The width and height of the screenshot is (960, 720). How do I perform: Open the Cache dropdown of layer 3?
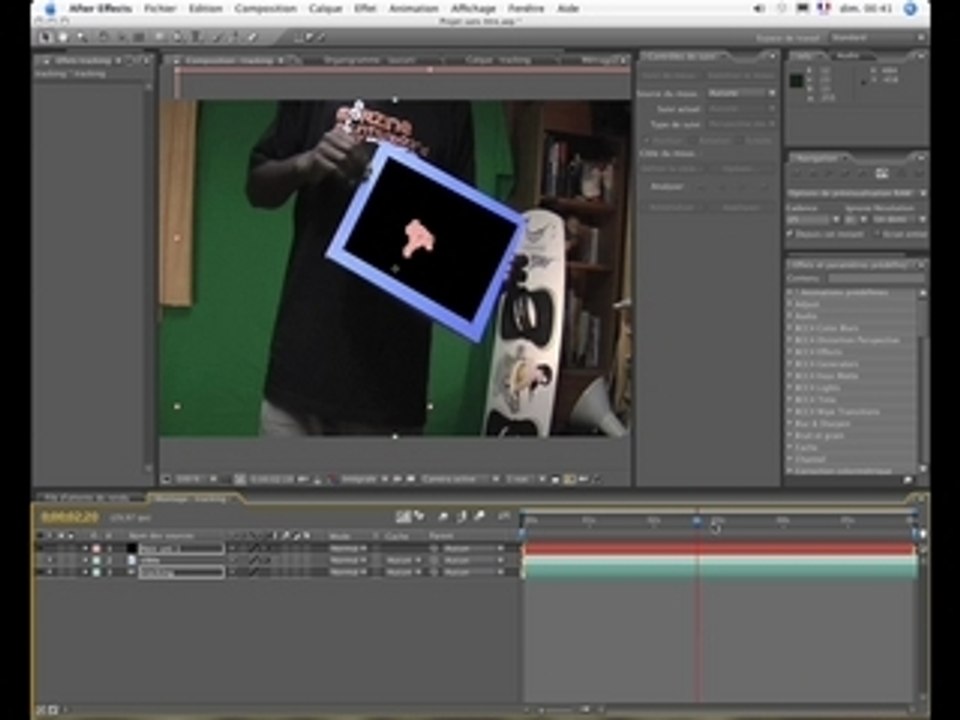pyautogui.click(x=403, y=572)
